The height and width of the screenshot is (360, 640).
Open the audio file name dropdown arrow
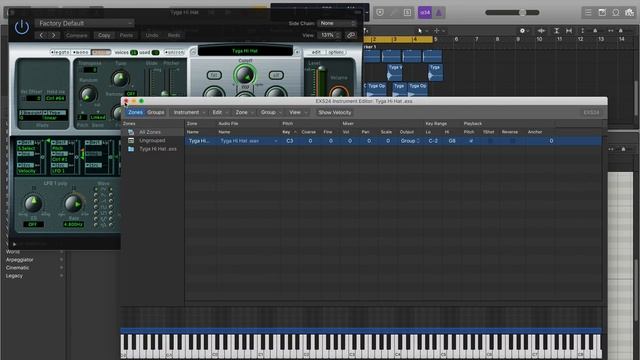pyautogui.click(x=276, y=141)
